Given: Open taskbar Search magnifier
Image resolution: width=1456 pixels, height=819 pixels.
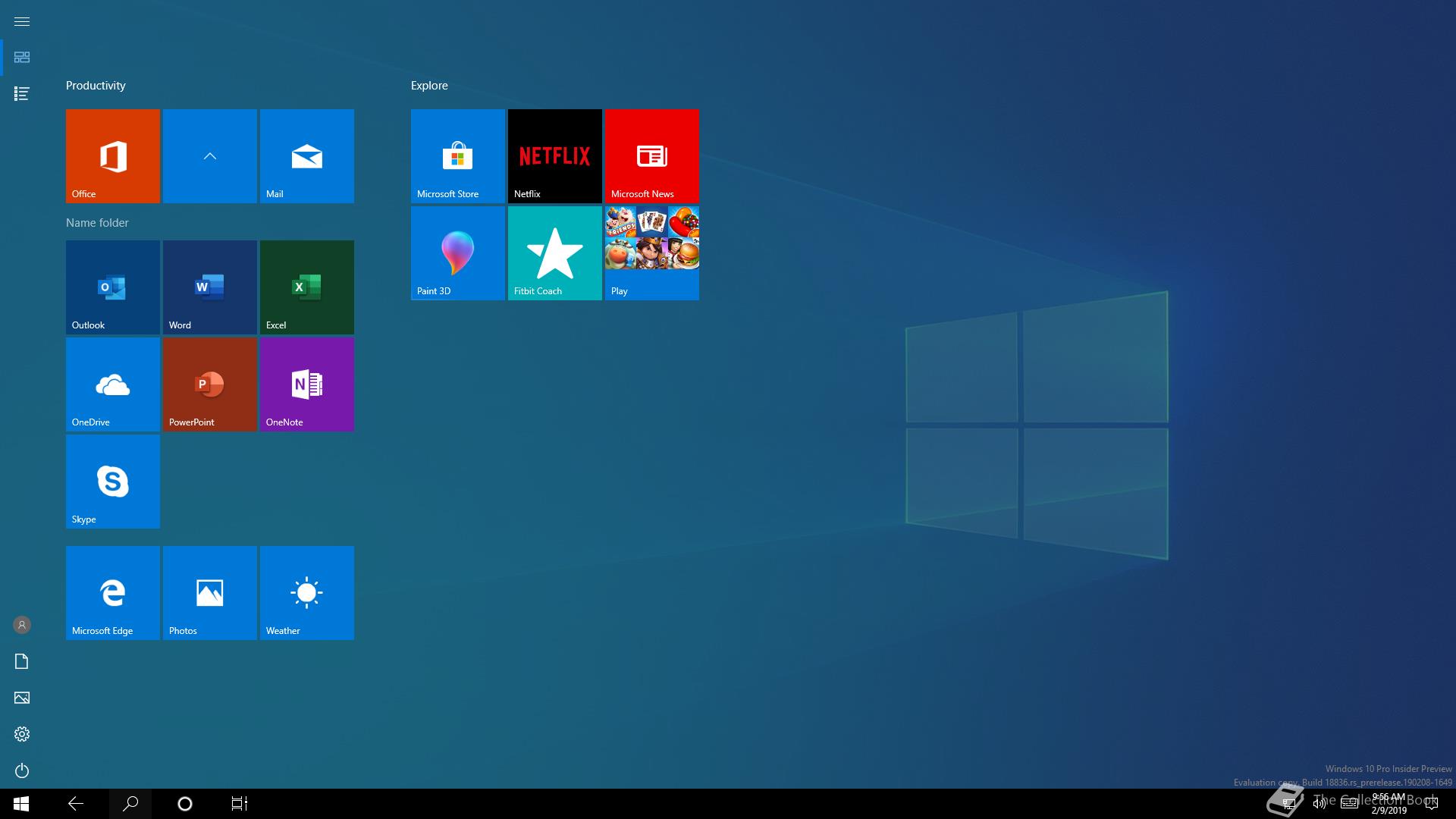Looking at the screenshot, I should pyautogui.click(x=130, y=804).
